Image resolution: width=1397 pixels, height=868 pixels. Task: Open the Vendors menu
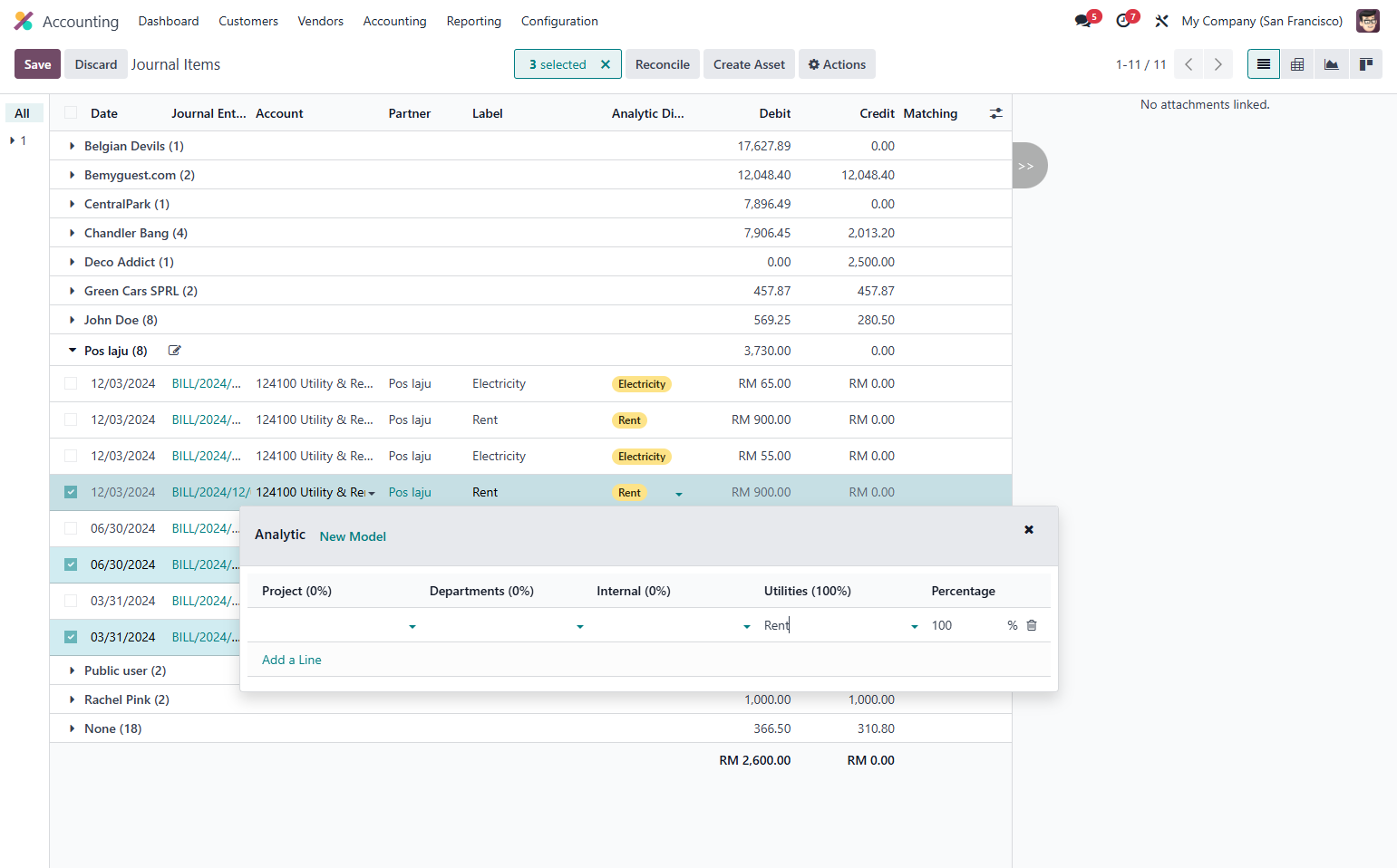click(321, 21)
